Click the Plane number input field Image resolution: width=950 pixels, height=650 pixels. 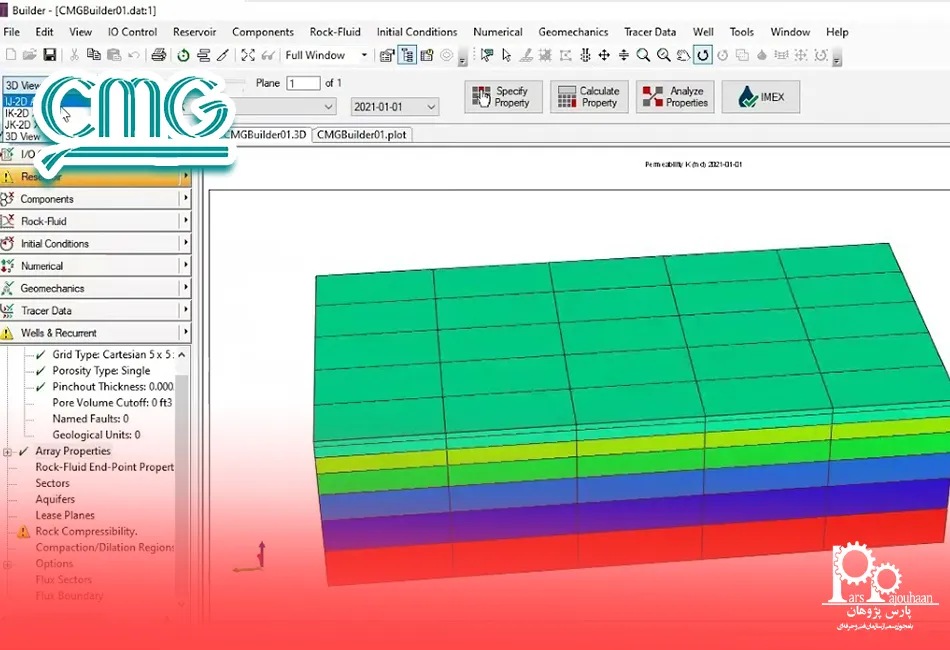tap(303, 83)
